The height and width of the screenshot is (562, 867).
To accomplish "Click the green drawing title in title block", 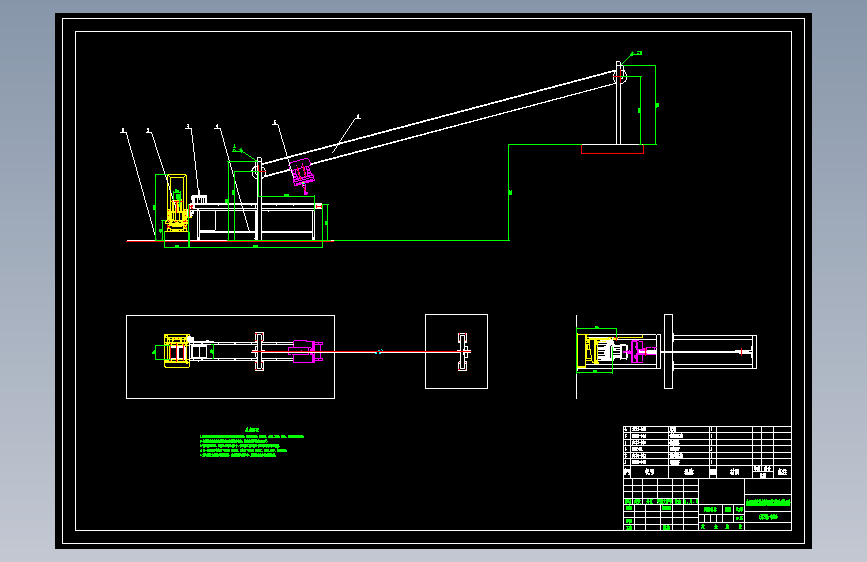I will pyautogui.click(x=768, y=503).
